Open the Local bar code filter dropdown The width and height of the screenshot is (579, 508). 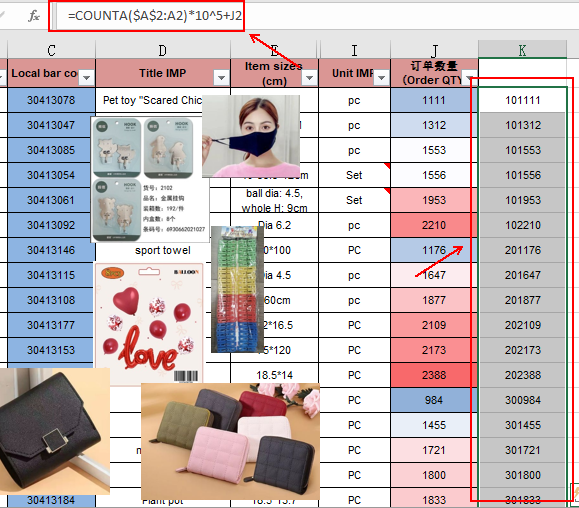tap(86, 78)
